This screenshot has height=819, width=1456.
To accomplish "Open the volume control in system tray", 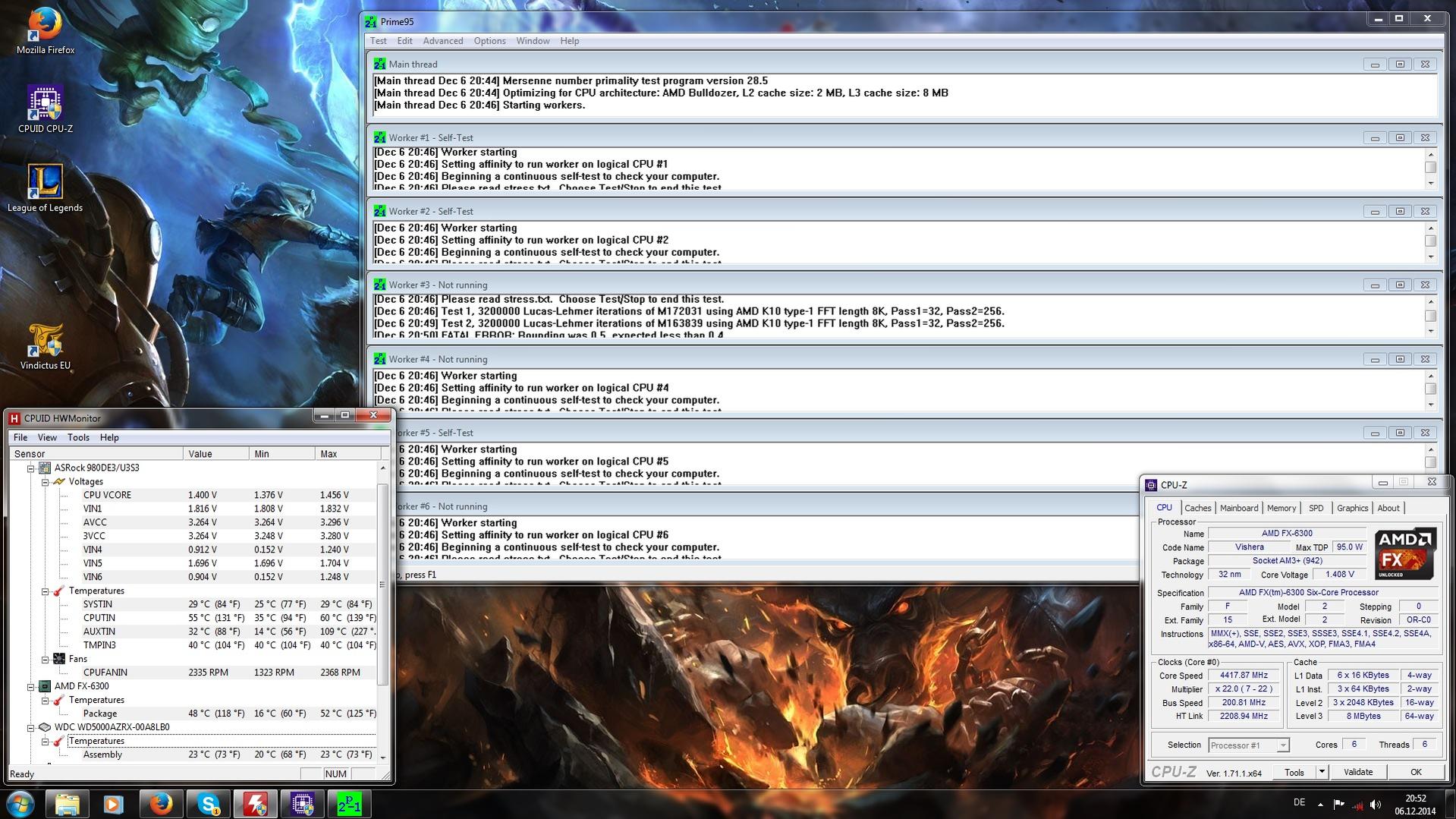I will tap(1376, 805).
